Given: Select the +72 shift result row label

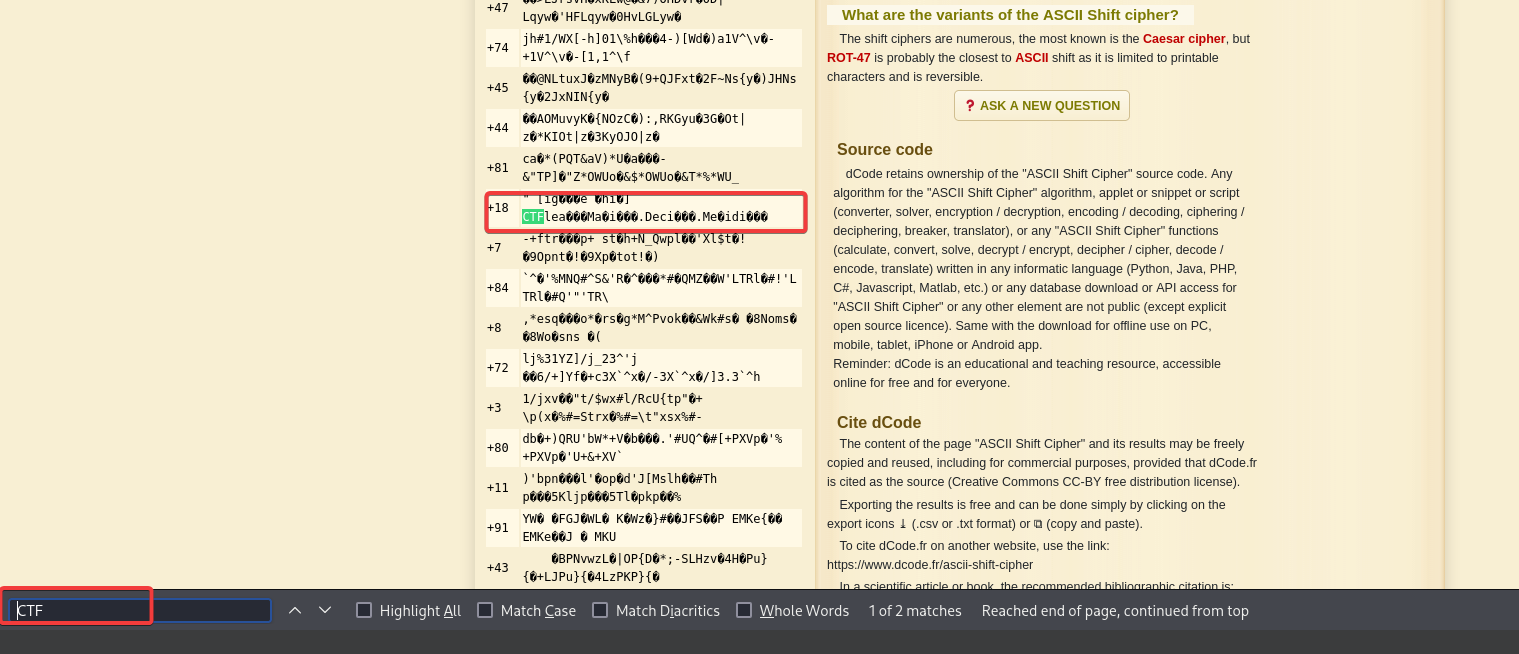Looking at the screenshot, I should [x=498, y=368].
